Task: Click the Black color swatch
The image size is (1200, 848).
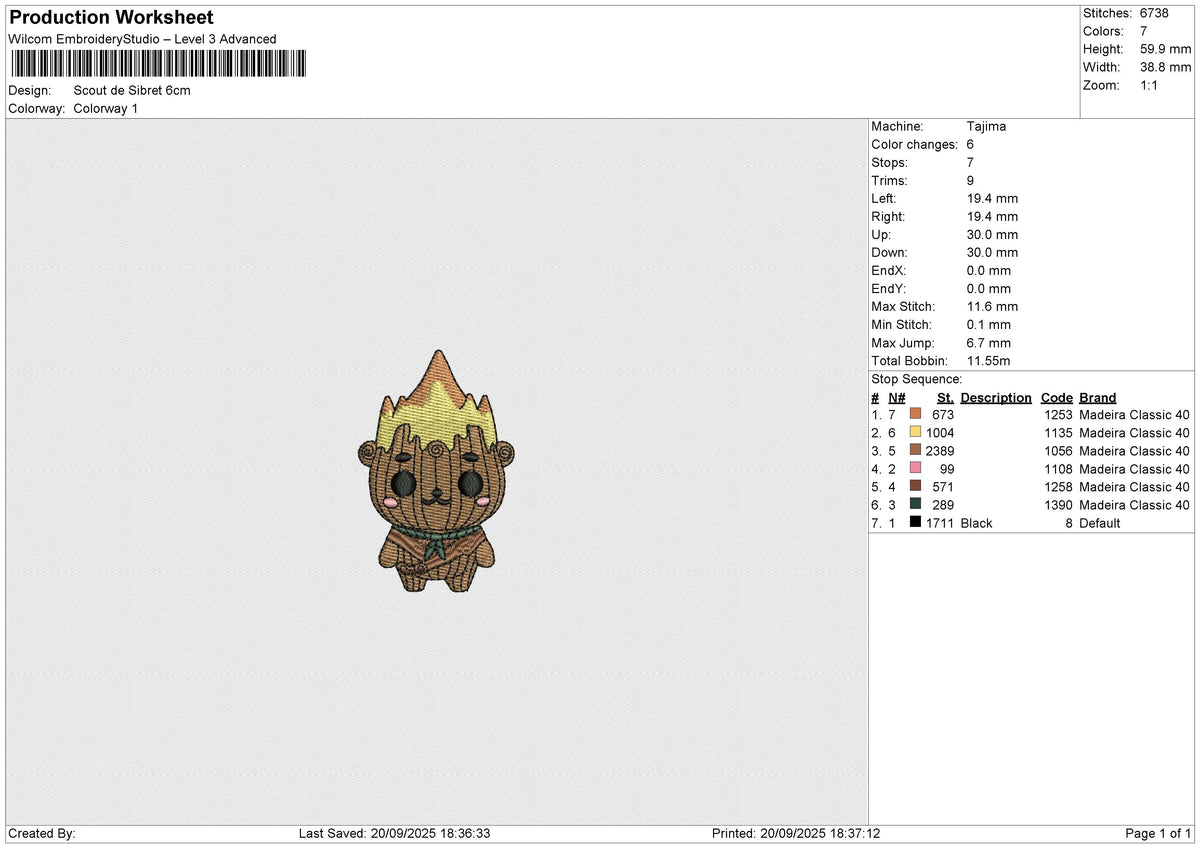Action: point(915,522)
